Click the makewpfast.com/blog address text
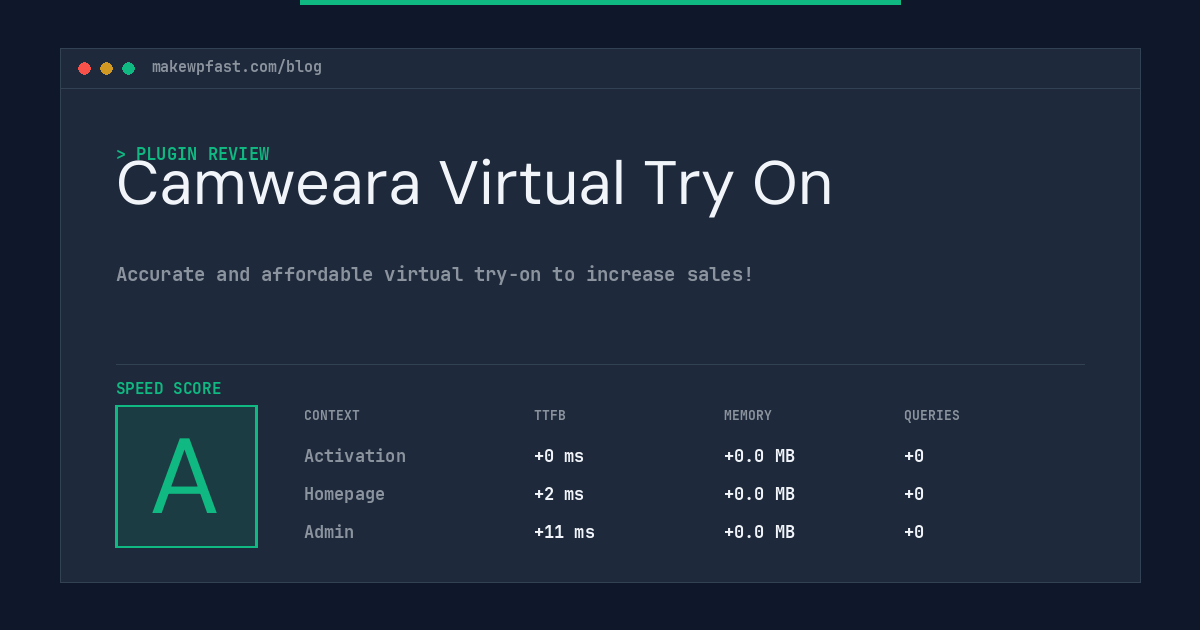 tap(237, 67)
